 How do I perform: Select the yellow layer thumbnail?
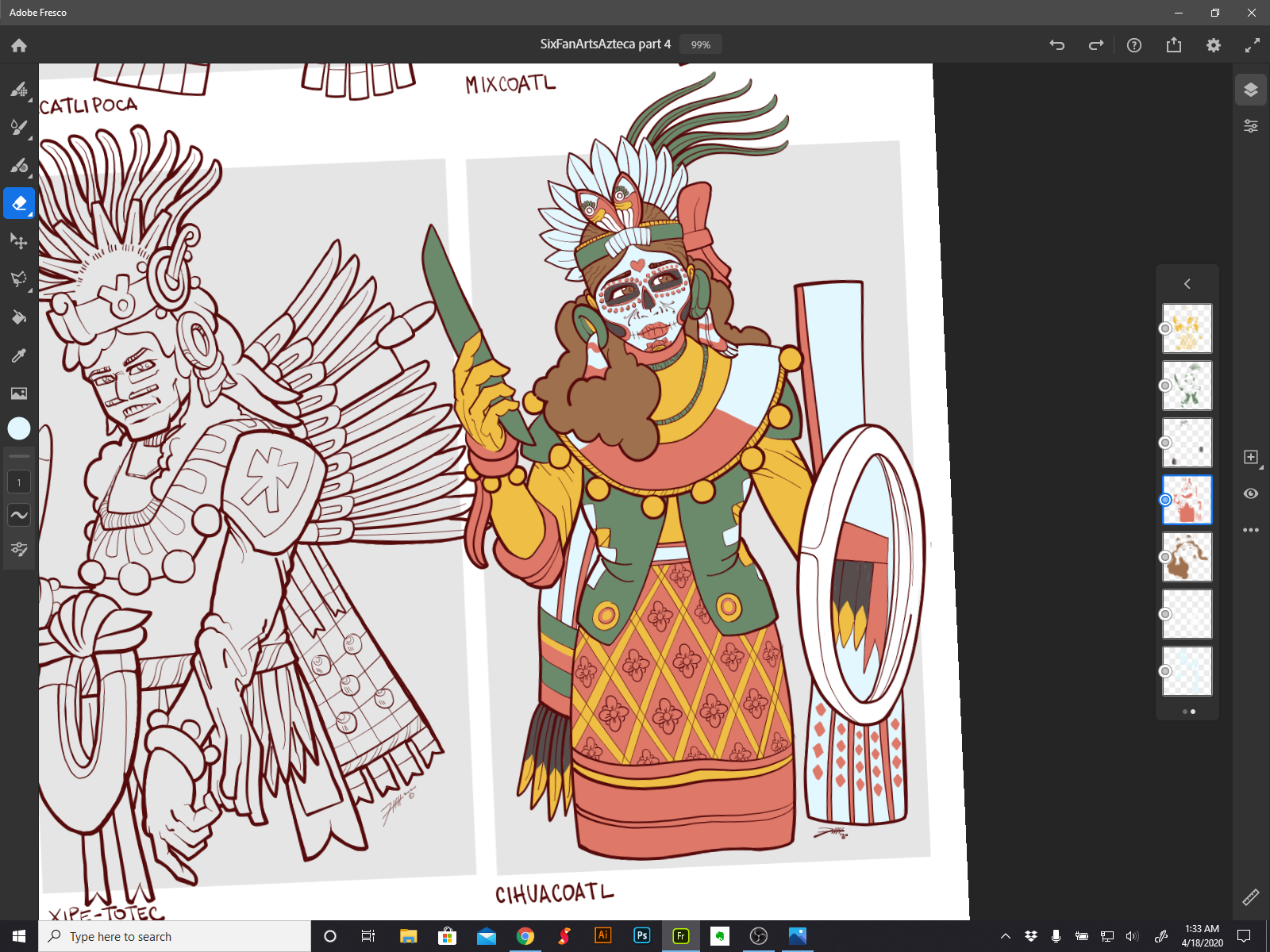pos(1187,328)
